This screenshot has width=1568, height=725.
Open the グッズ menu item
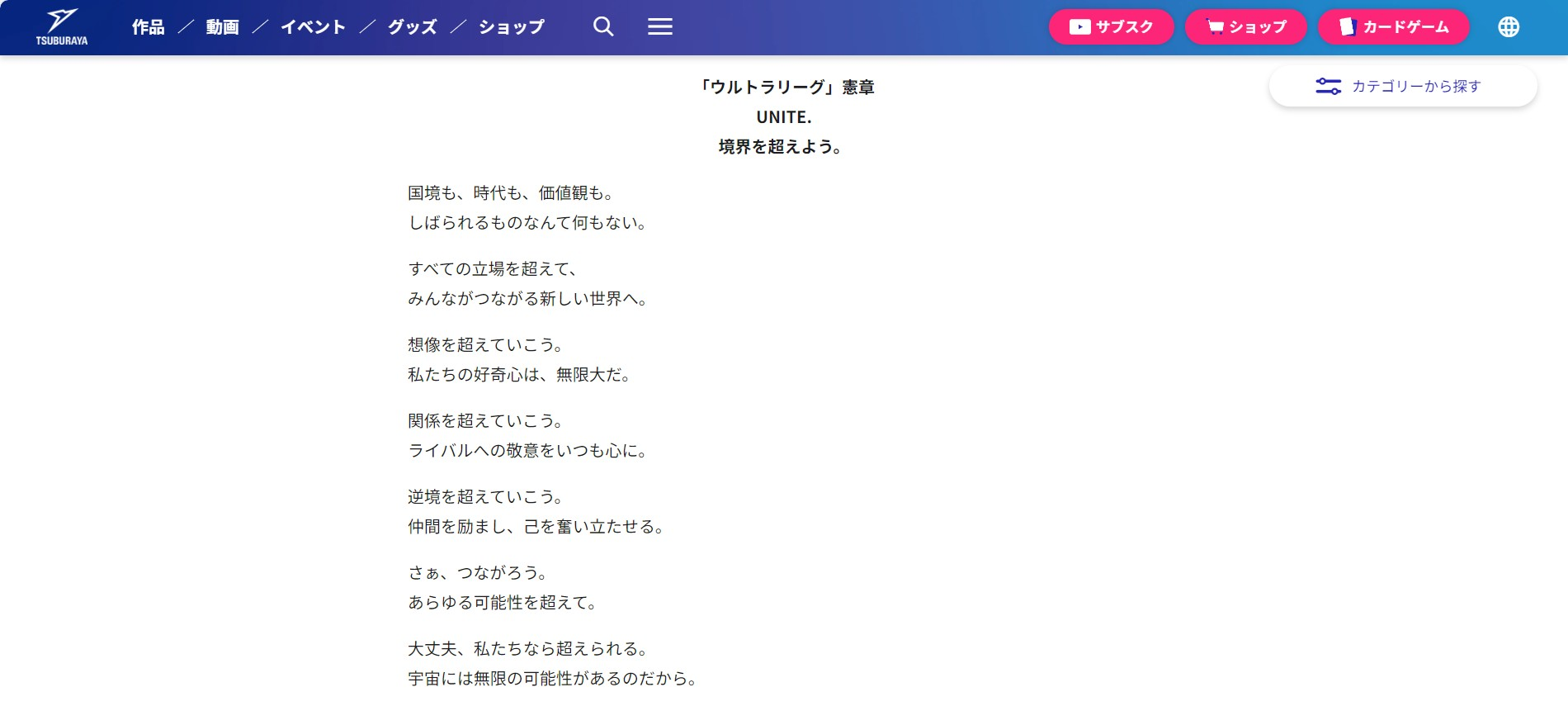413,27
